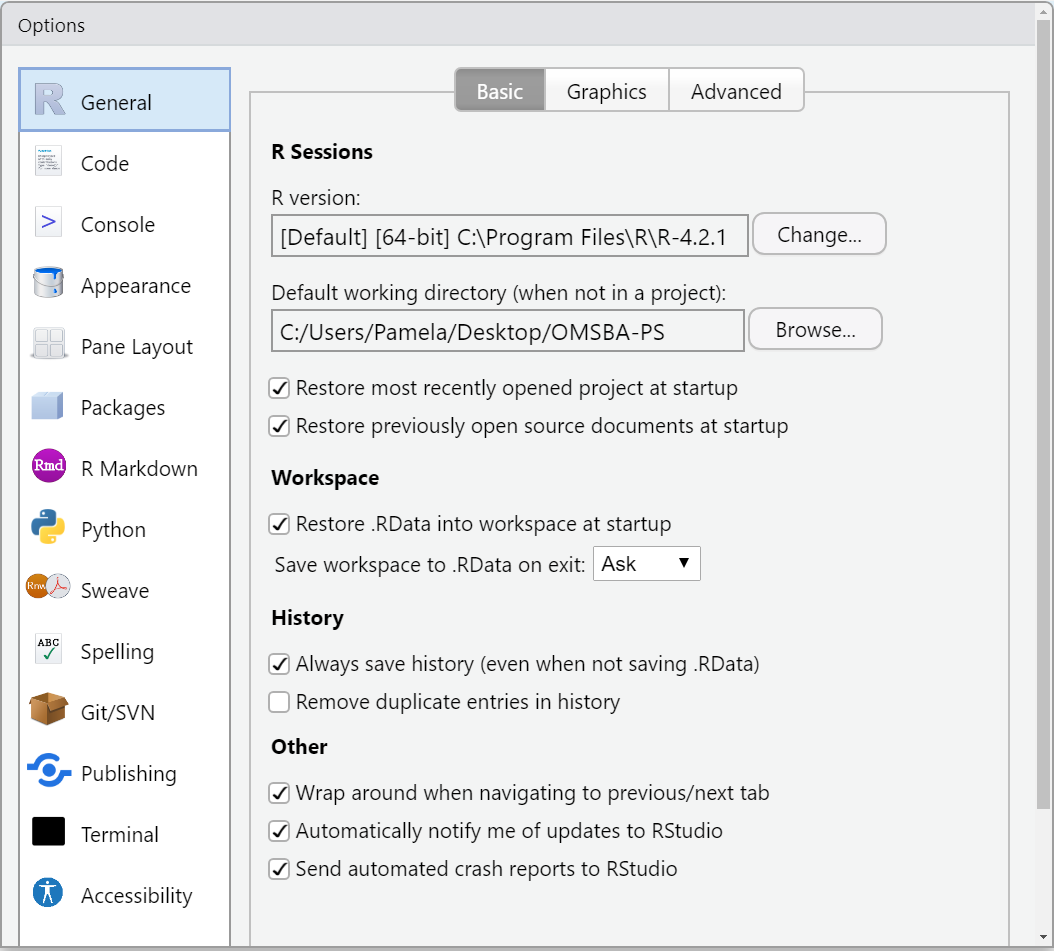Toggle Restore previously open source documents
Image resolution: width=1054 pixels, height=951 pixels.
tap(279, 426)
